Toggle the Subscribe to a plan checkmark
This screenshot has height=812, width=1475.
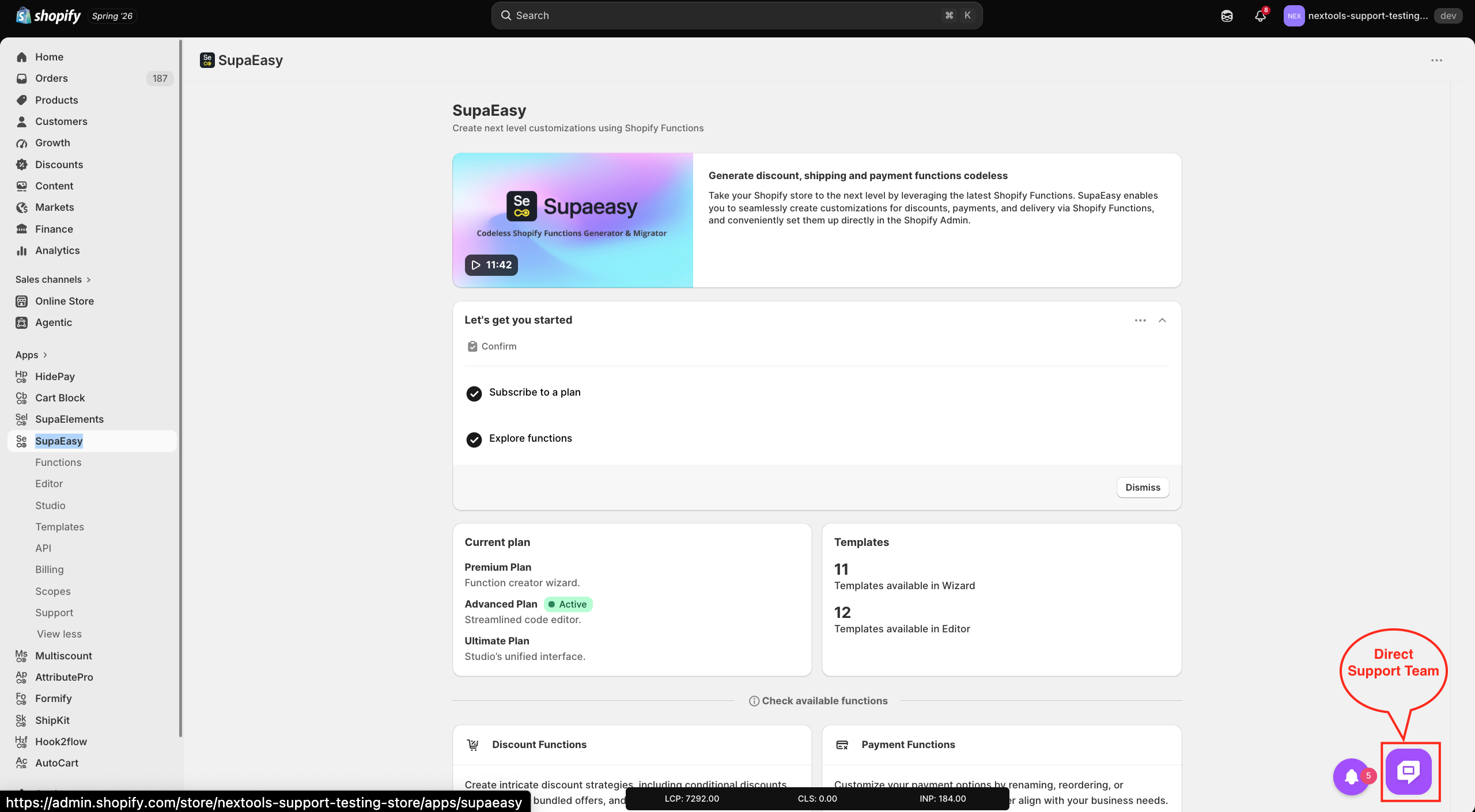click(474, 393)
